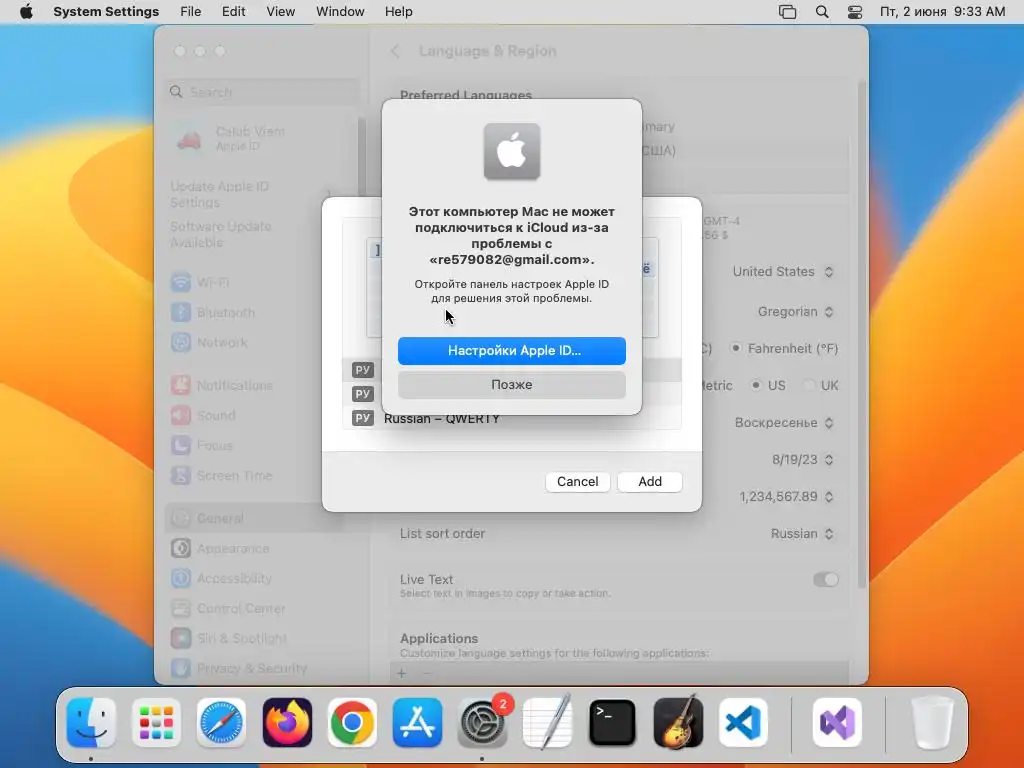The height and width of the screenshot is (768, 1024).
Task: Open Google Chrome from the Dock
Action: pos(352,722)
